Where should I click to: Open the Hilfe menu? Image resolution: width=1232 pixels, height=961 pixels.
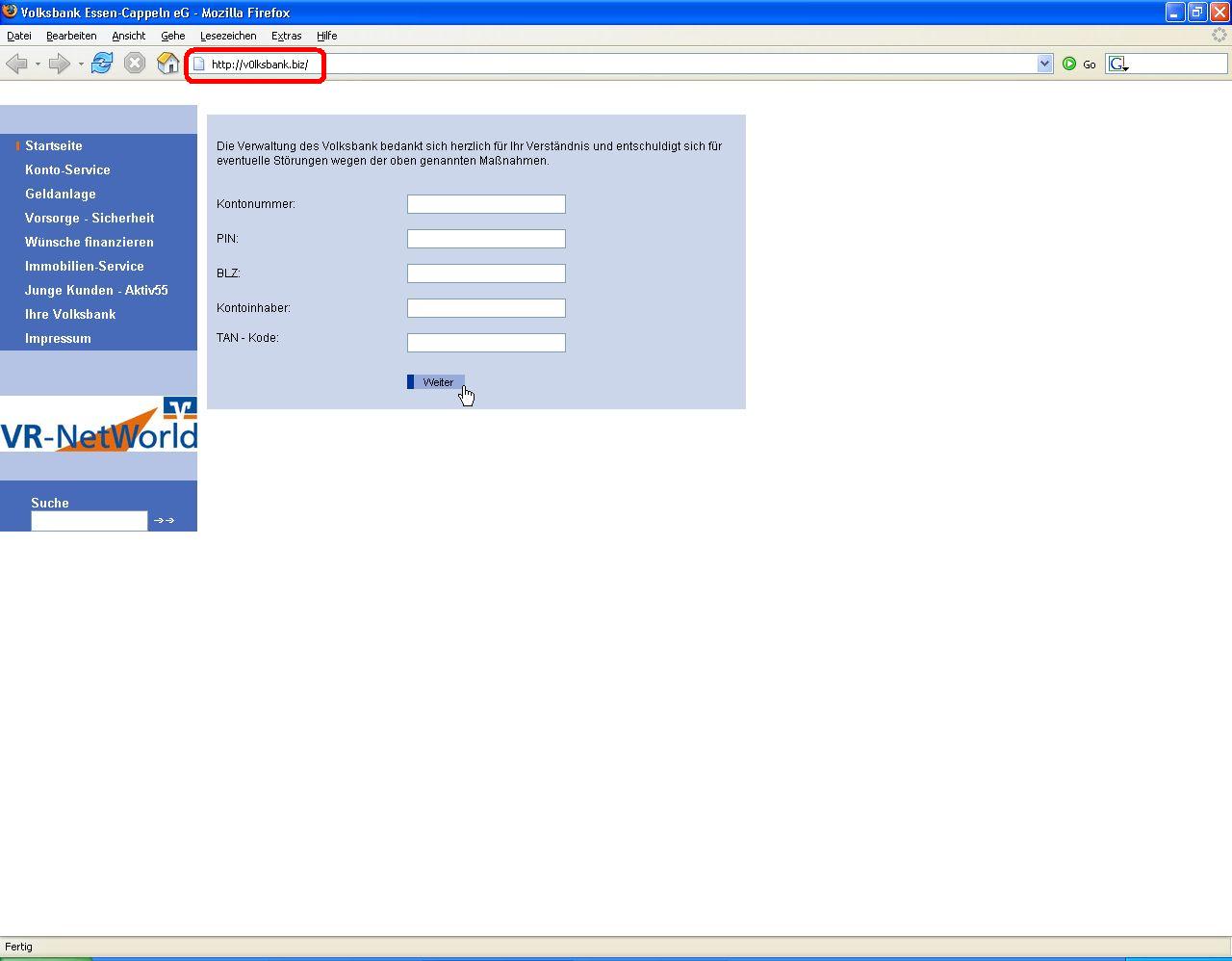pos(327,36)
